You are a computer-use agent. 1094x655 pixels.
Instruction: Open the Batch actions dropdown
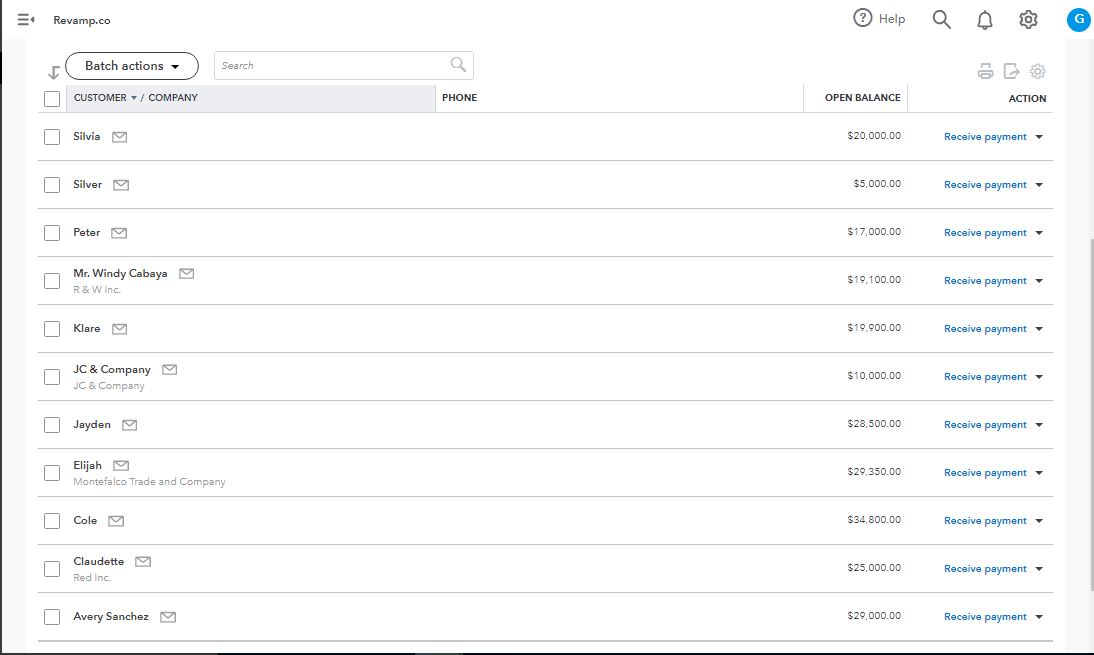point(132,66)
